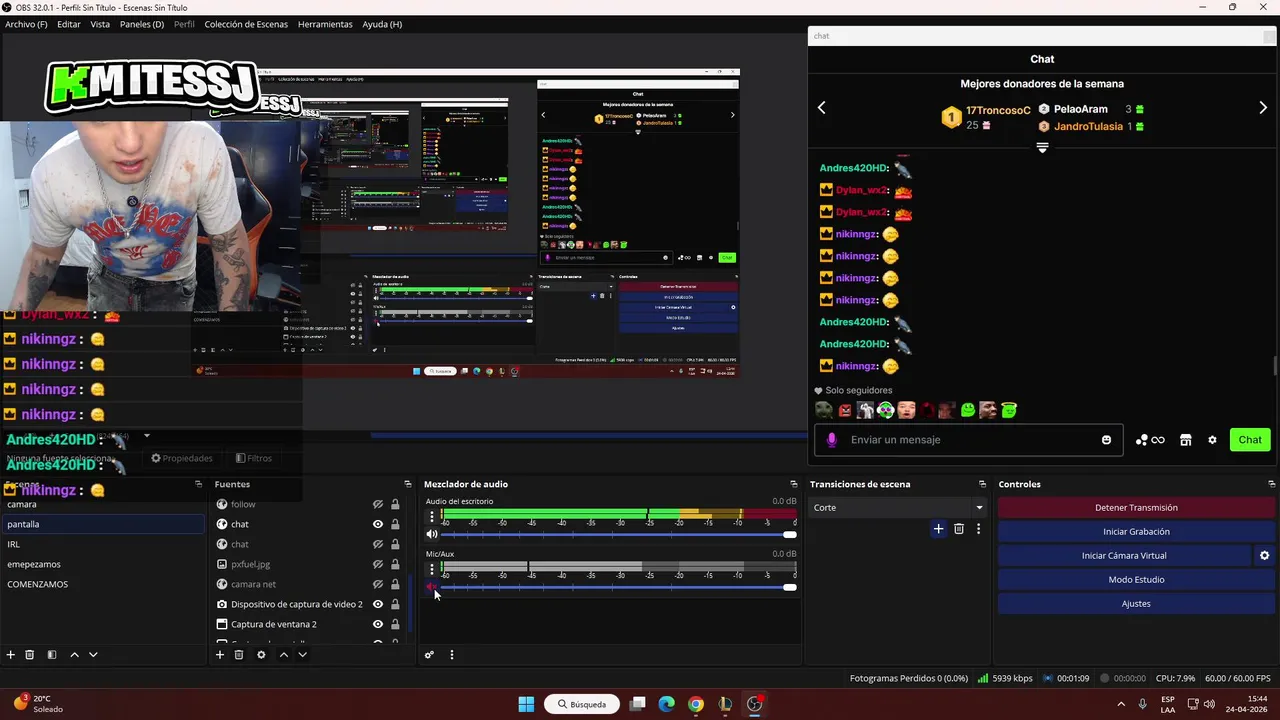Screen dimensions: 1280x720
Task: Show hidden system tray icons
Action: pos(1120,704)
